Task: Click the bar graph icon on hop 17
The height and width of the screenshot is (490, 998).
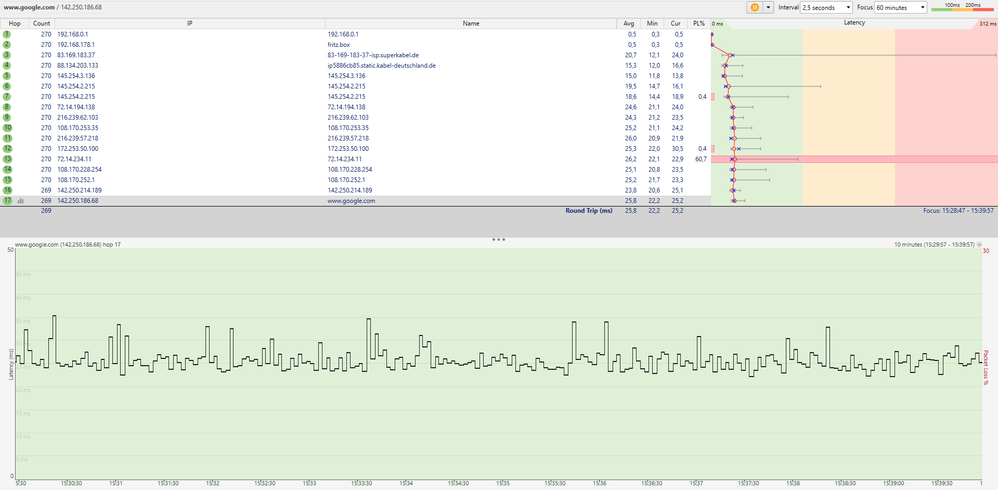Action: click(x=20, y=200)
